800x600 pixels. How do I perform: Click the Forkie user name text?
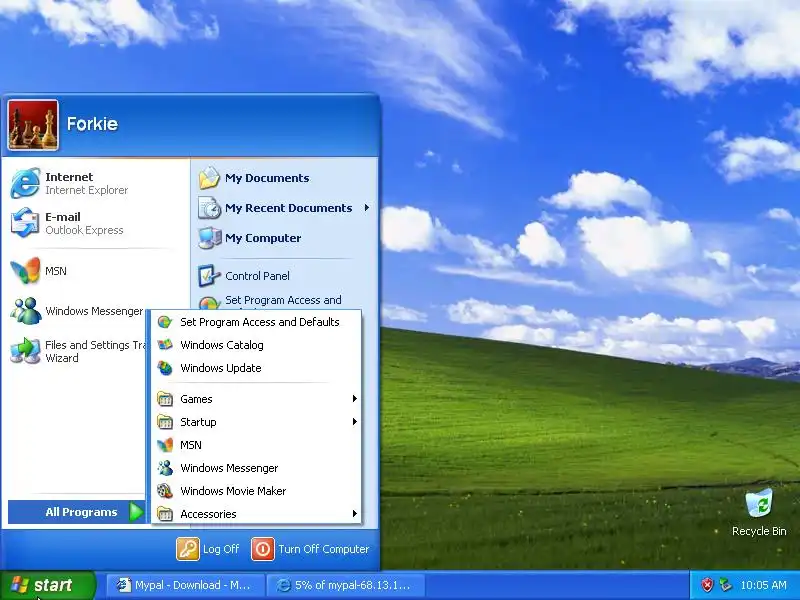click(x=92, y=124)
